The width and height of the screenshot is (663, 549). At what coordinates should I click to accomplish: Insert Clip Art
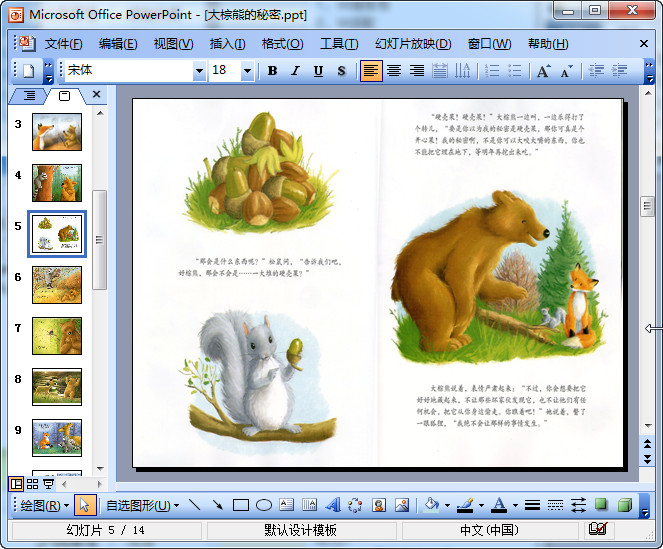tap(378, 505)
